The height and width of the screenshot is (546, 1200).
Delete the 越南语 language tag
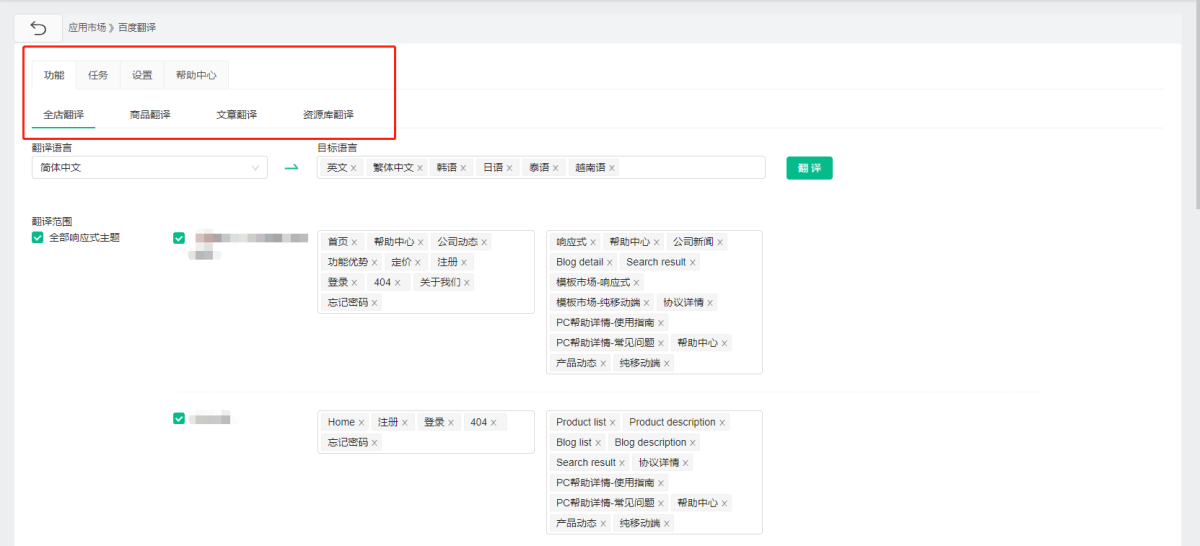click(612, 168)
